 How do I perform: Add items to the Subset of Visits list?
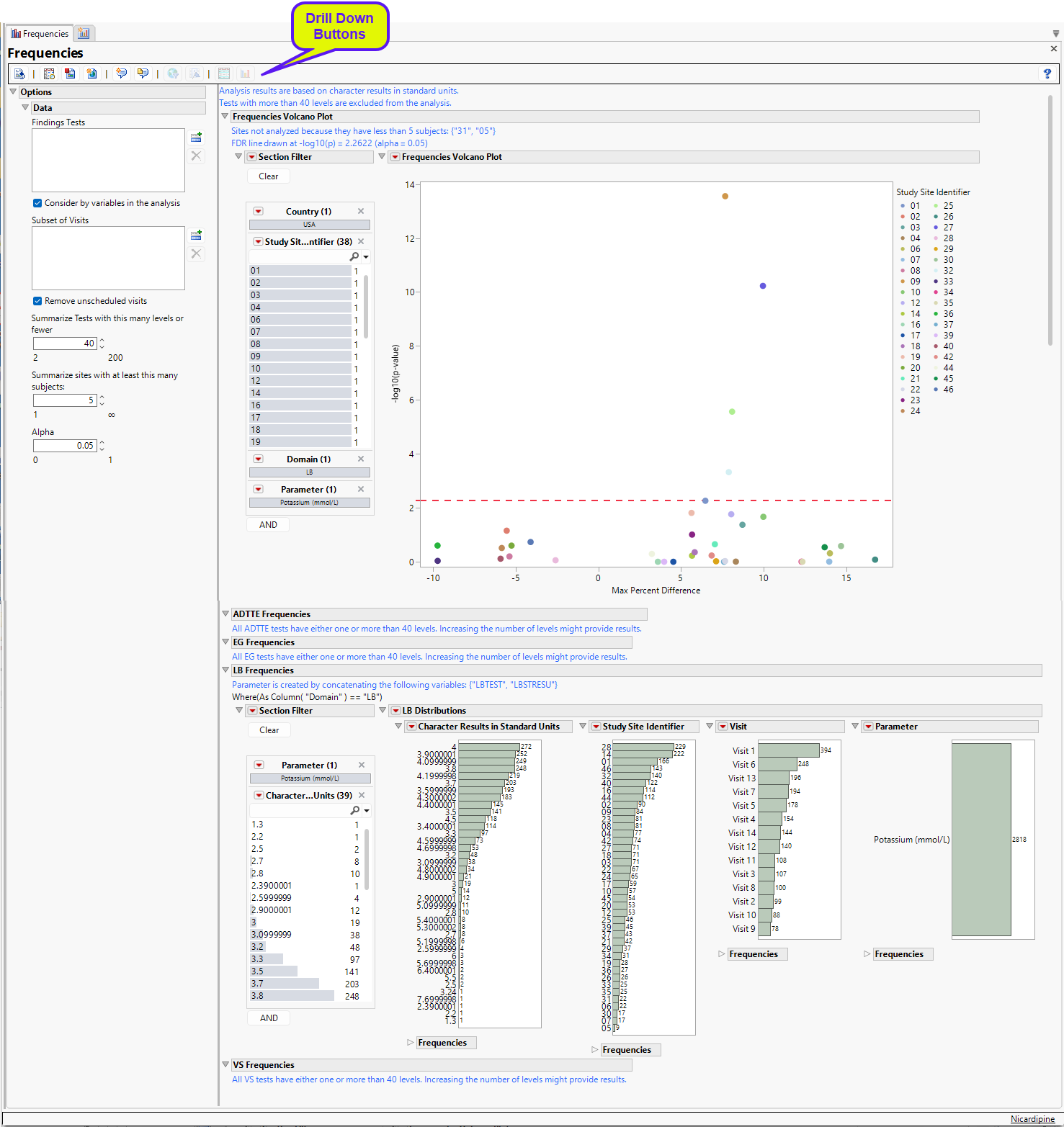tap(196, 235)
